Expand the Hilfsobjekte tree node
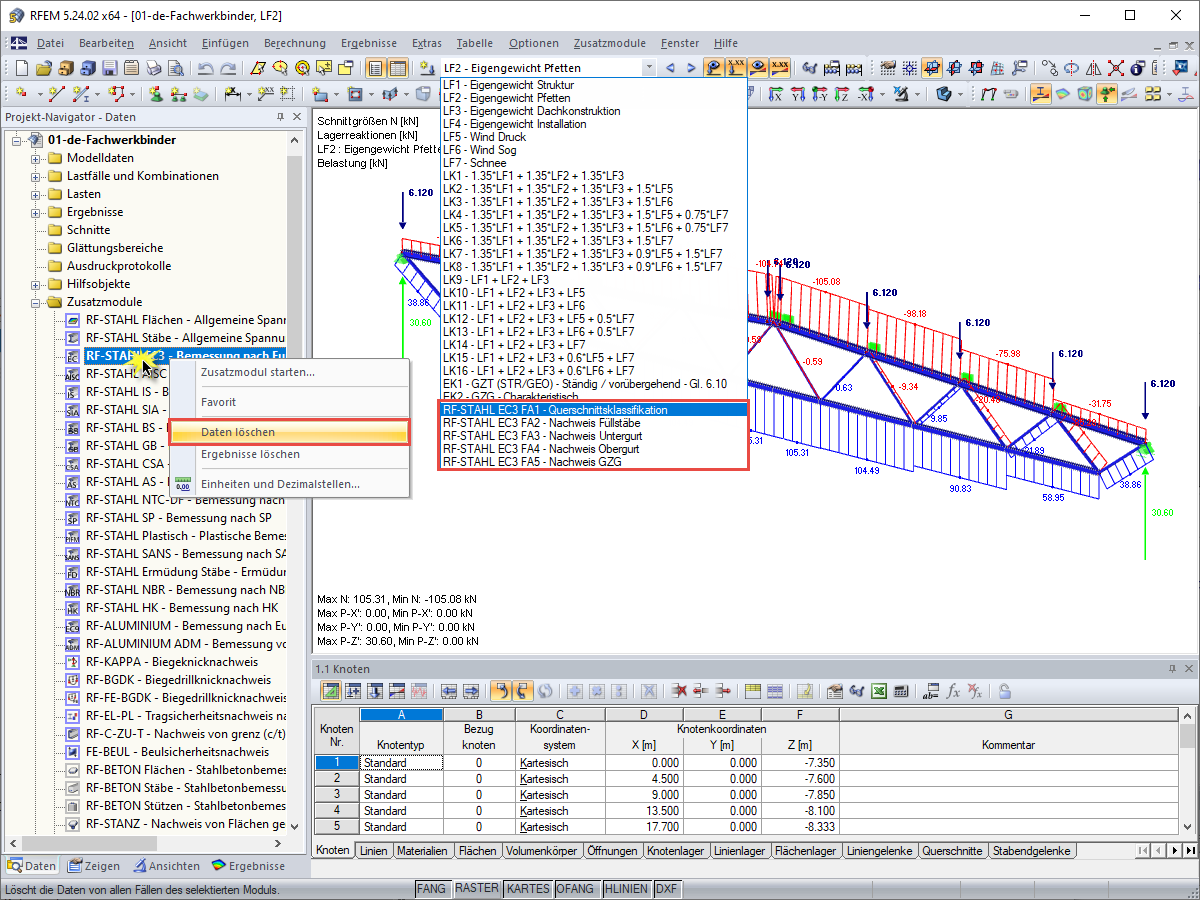This screenshot has height=900, width=1200. coord(36,284)
